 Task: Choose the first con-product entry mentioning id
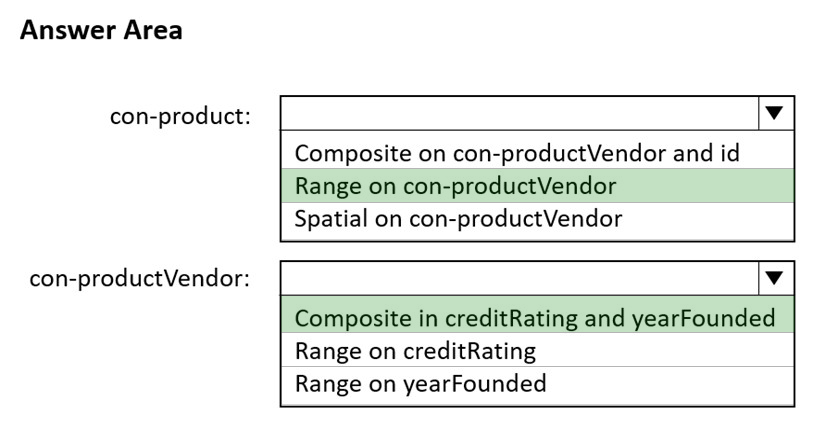pos(537,153)
